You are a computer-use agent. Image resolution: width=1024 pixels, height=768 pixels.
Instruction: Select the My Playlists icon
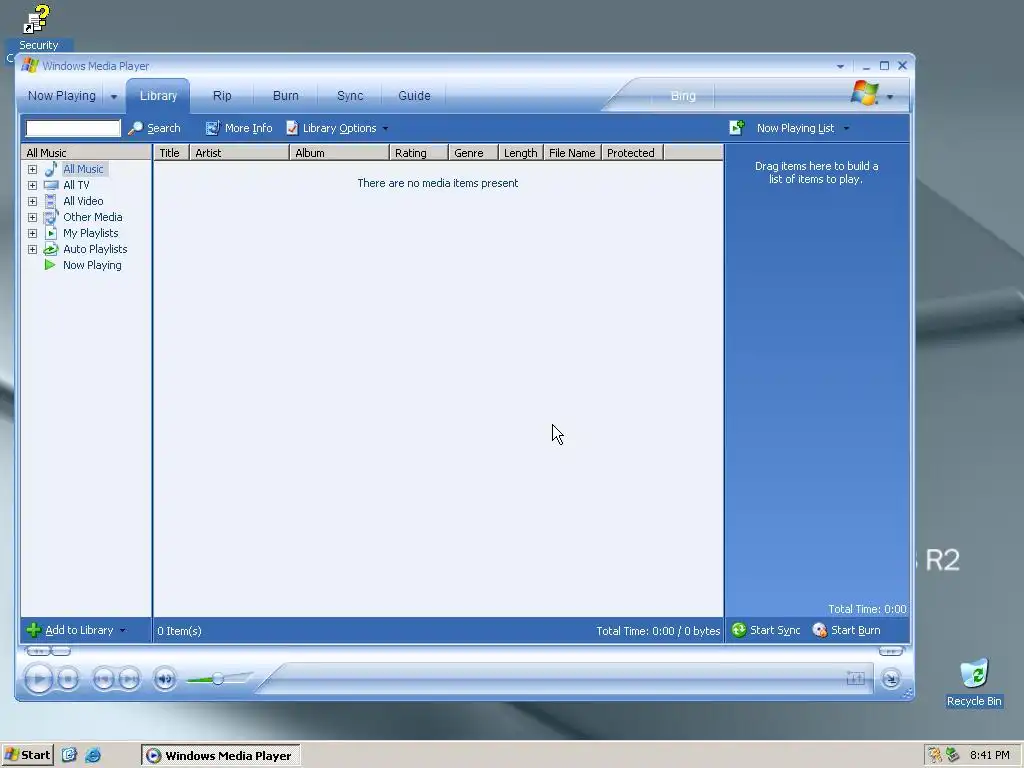coord(51,233)
